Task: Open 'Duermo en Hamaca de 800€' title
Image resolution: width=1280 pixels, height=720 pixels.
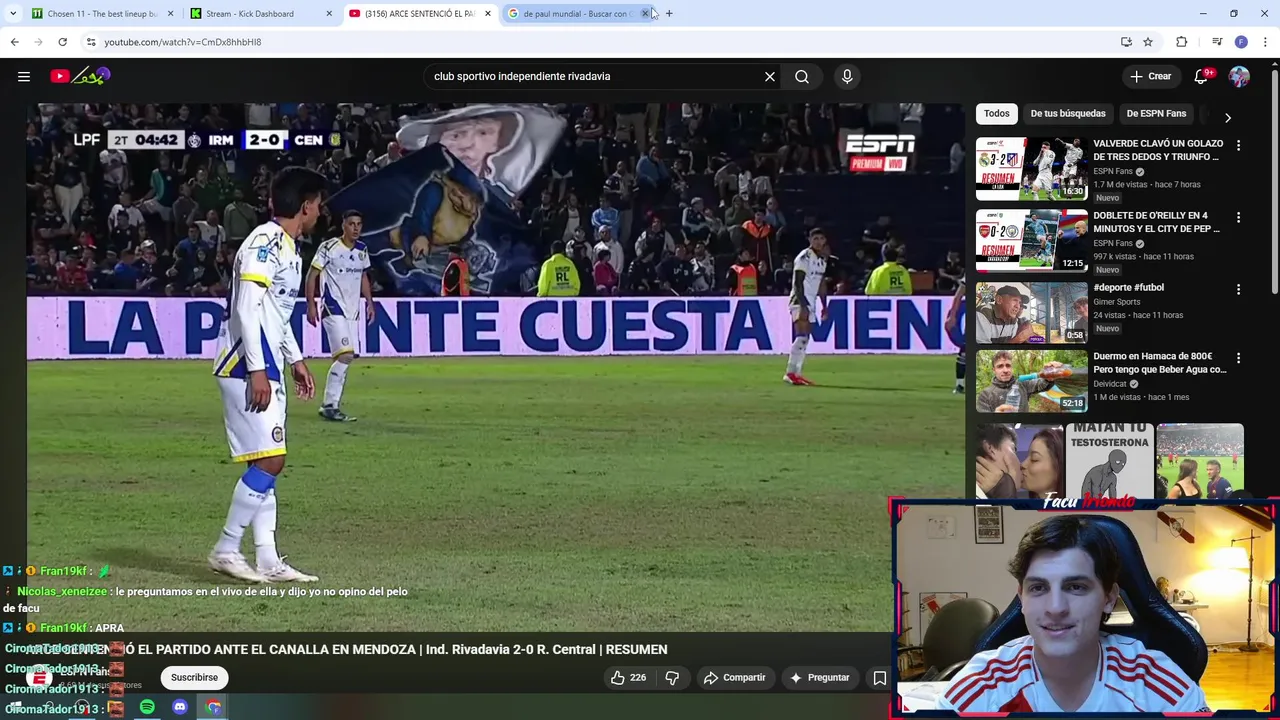Action: pyautogui.click(x=1159, y=362)
